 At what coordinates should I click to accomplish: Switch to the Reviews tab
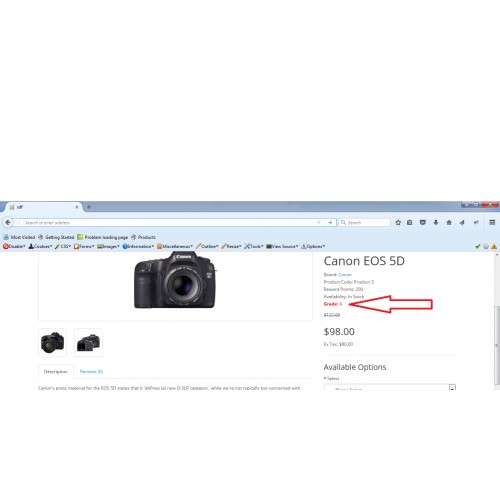pos(91,371)
